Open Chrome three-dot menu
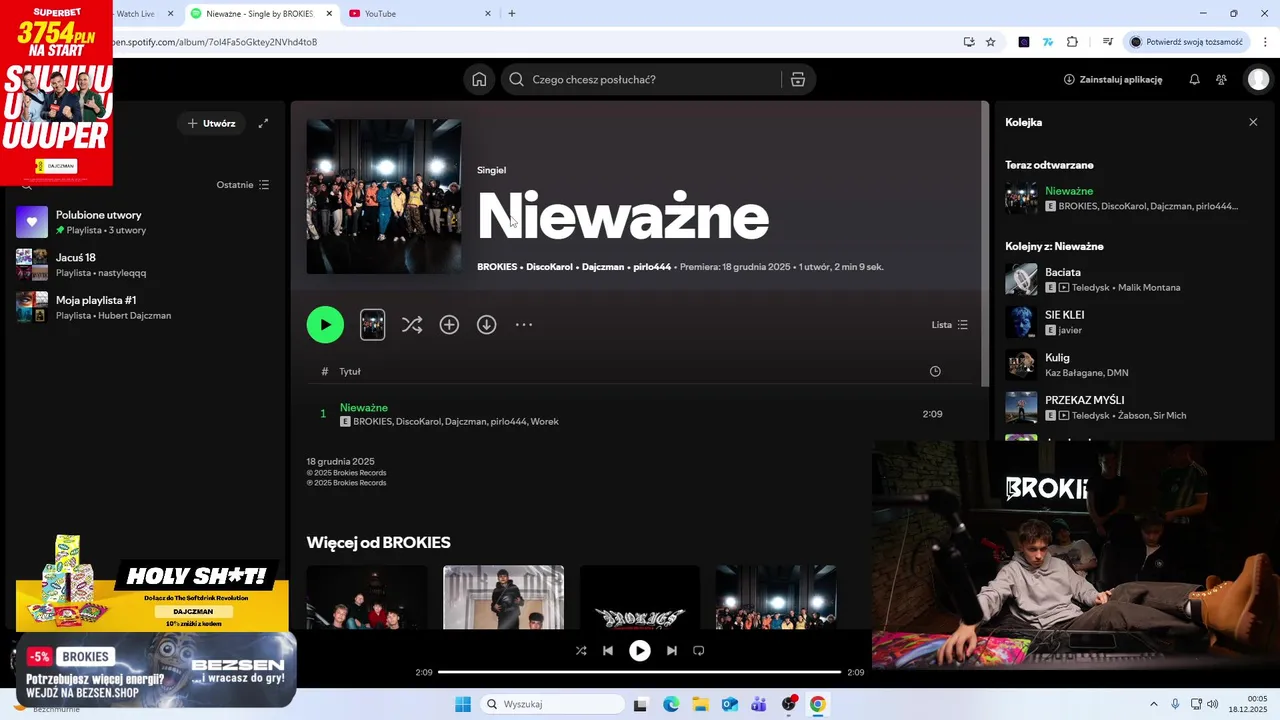The width and height of the screenshot is (1280, 720). 1266,42
